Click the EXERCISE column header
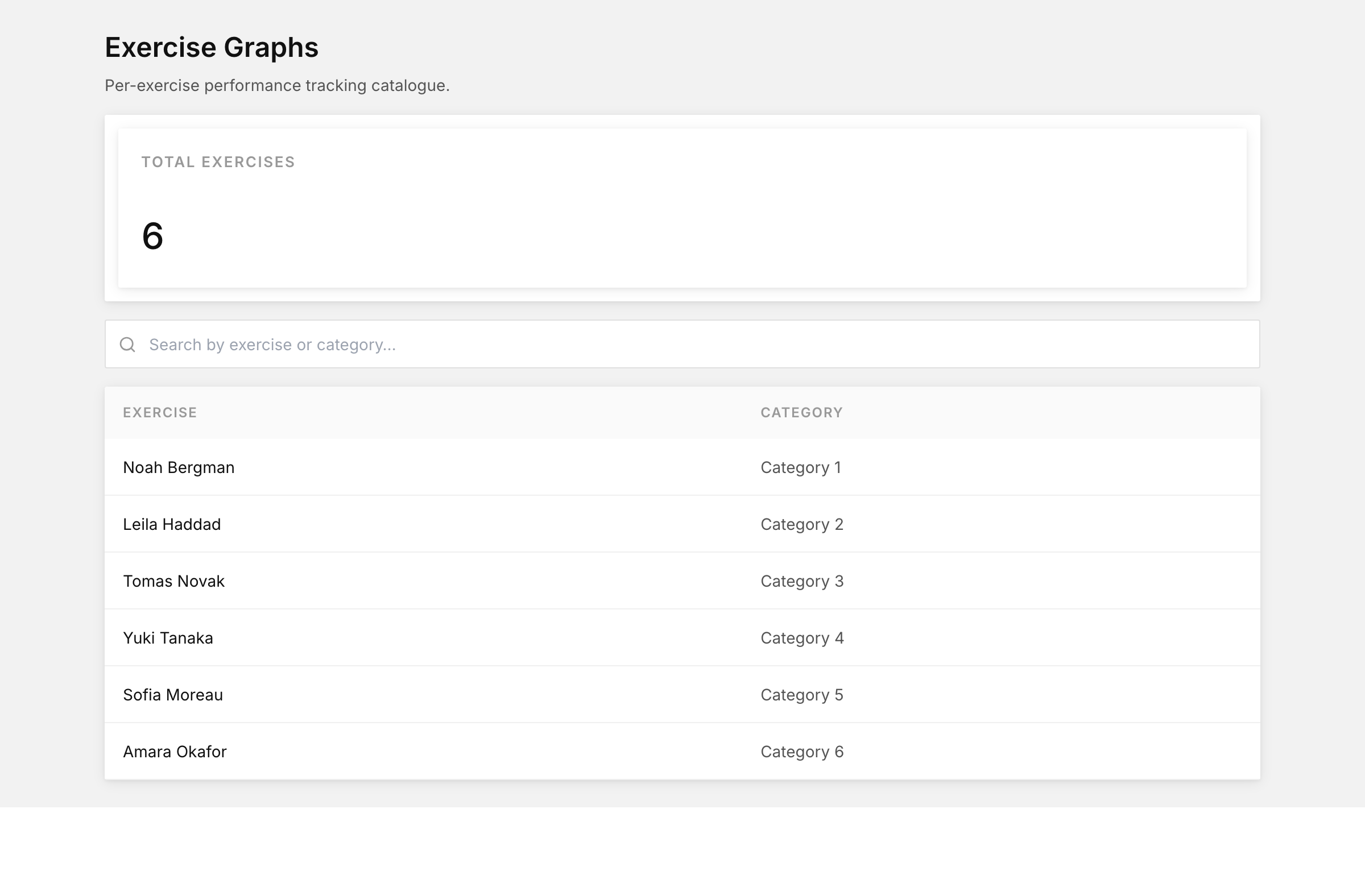Viewport: 1365px width, 896px height. [160, 412]
